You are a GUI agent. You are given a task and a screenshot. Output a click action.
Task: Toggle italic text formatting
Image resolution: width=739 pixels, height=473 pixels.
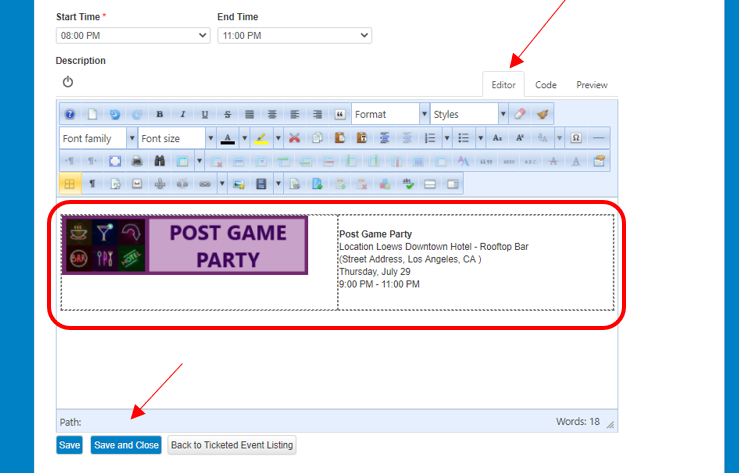click(182, 114)
